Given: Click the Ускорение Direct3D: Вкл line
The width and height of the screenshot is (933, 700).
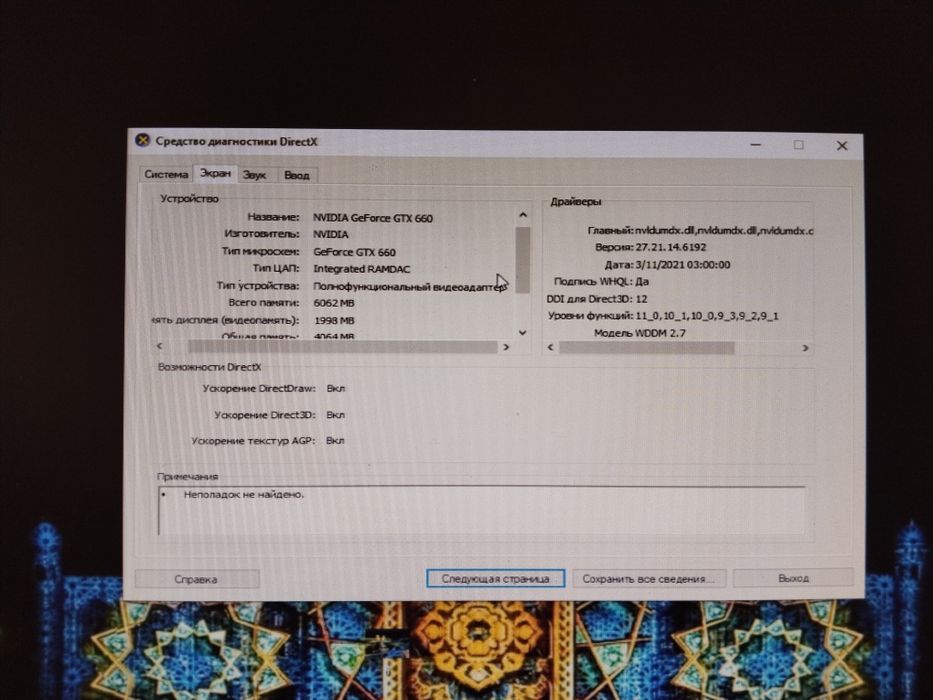Looking at the screenshot, I should coord(280,415).
